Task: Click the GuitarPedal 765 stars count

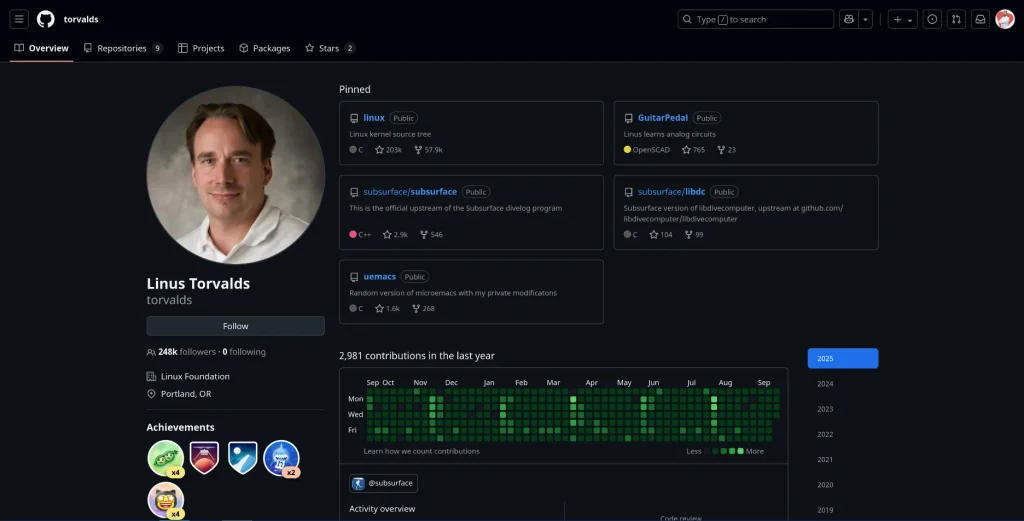Action: point(694,150)
